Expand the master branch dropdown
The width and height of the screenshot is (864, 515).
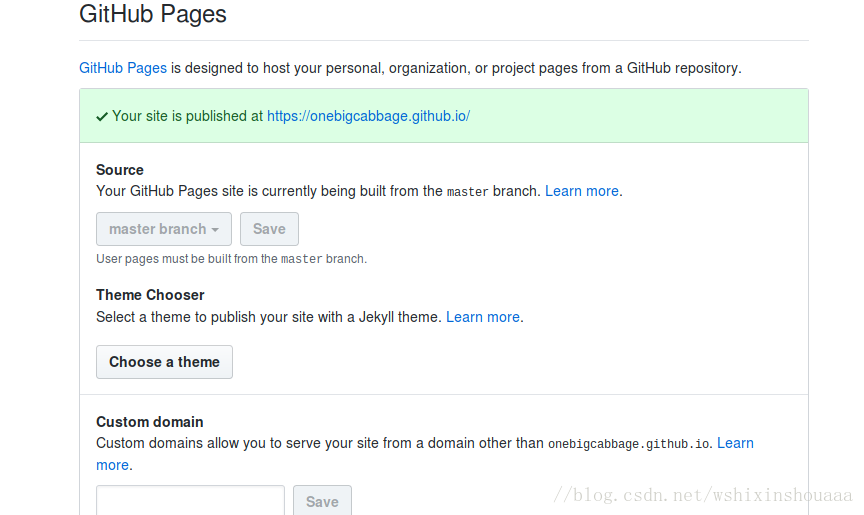coord(164,229)
